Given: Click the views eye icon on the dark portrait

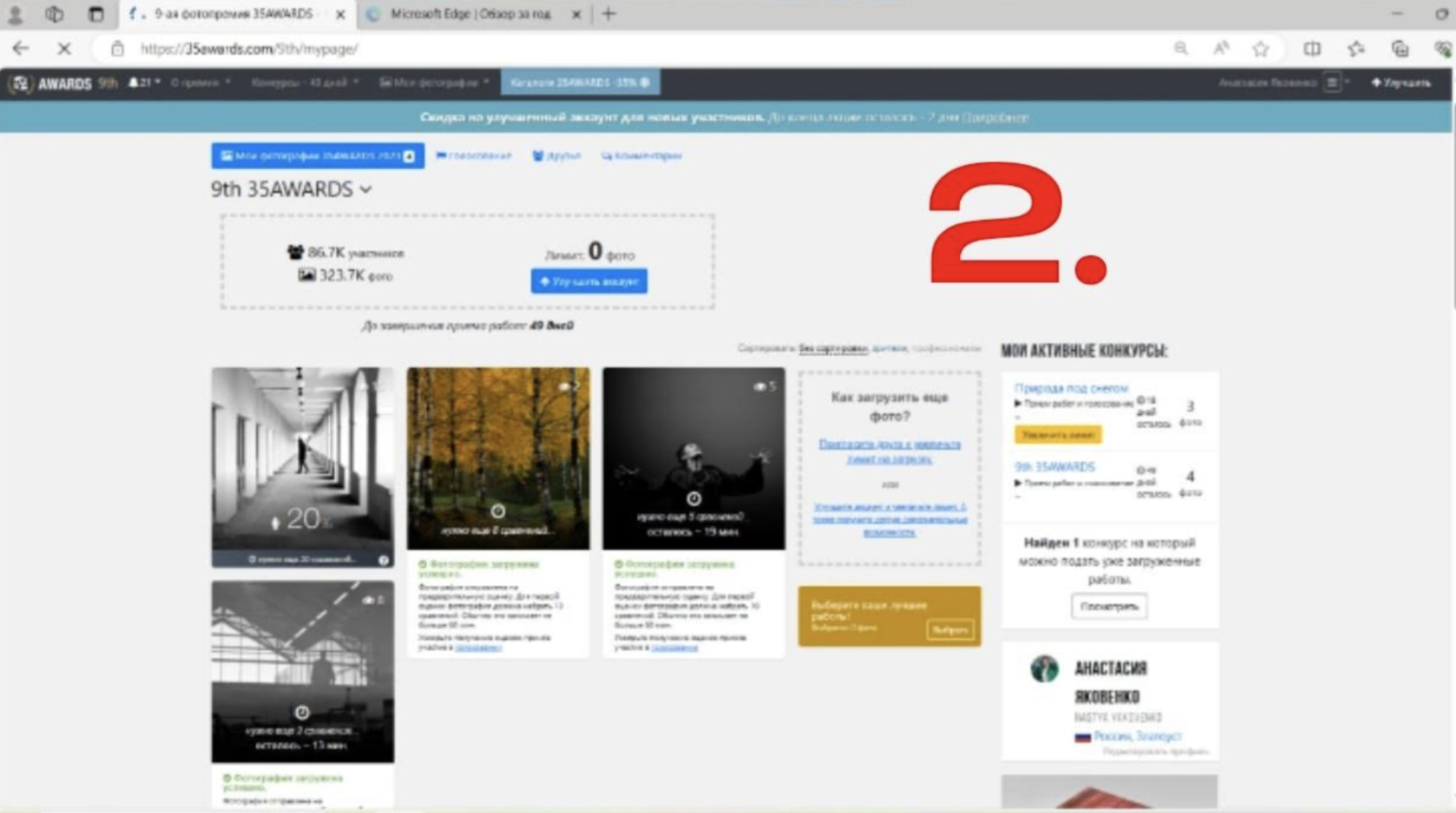Looking at the screenshot, I should click(x=760, y=387).
